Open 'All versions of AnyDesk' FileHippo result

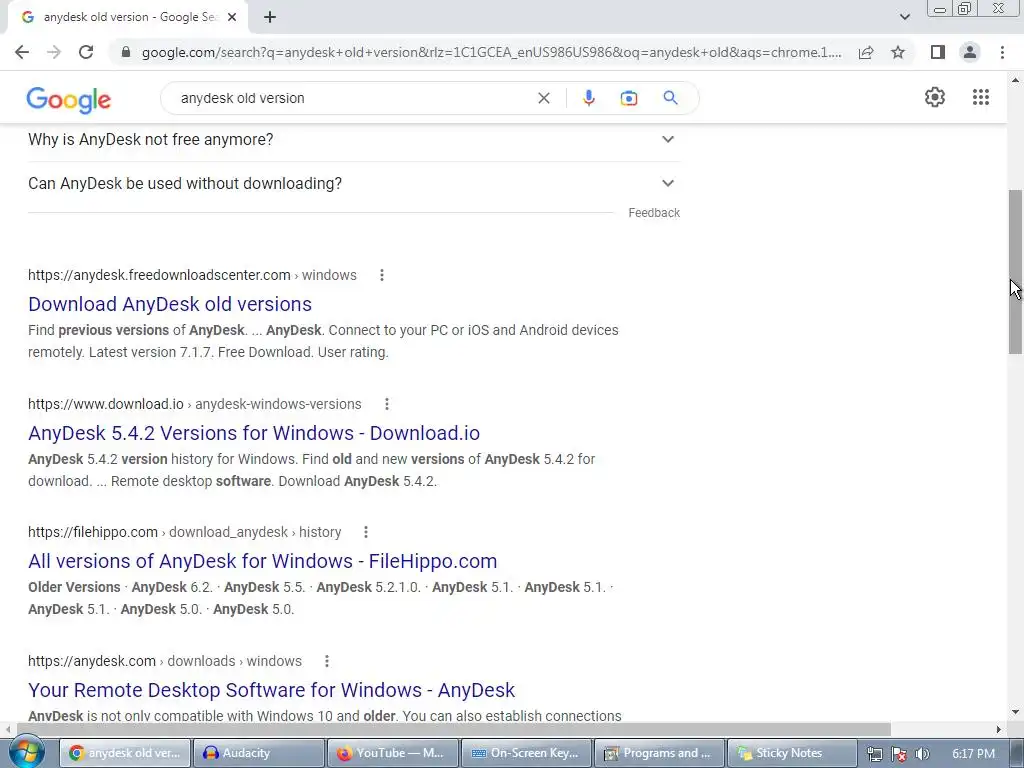click(263, 561)
